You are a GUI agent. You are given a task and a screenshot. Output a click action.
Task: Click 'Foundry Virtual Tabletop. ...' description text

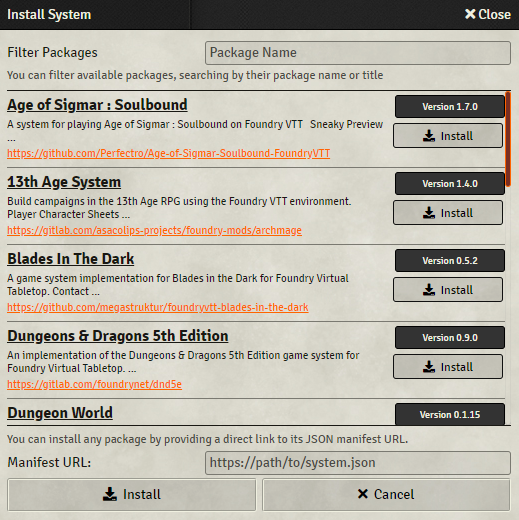click(72, 368)
